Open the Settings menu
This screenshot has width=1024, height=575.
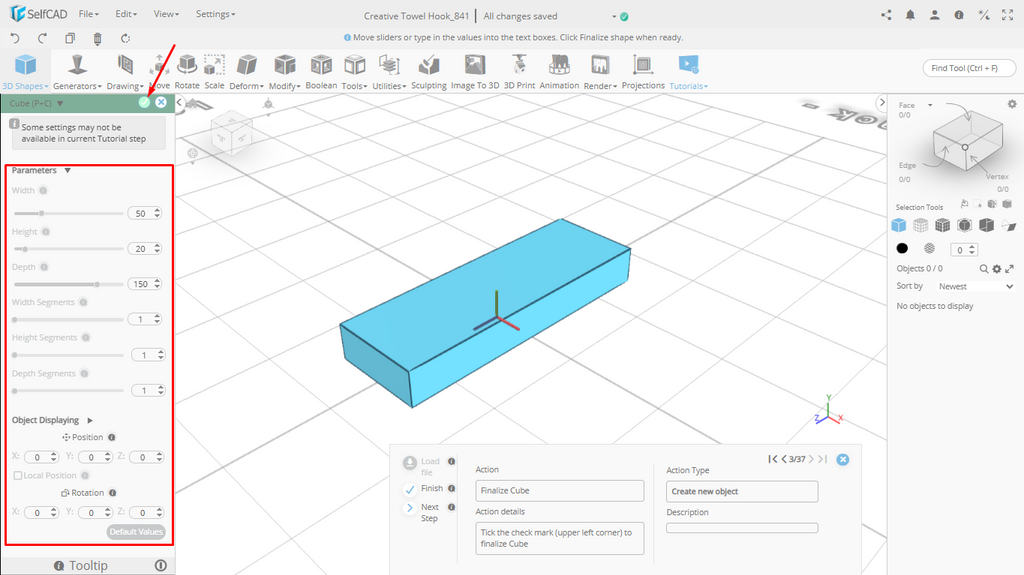coord(216,14)
